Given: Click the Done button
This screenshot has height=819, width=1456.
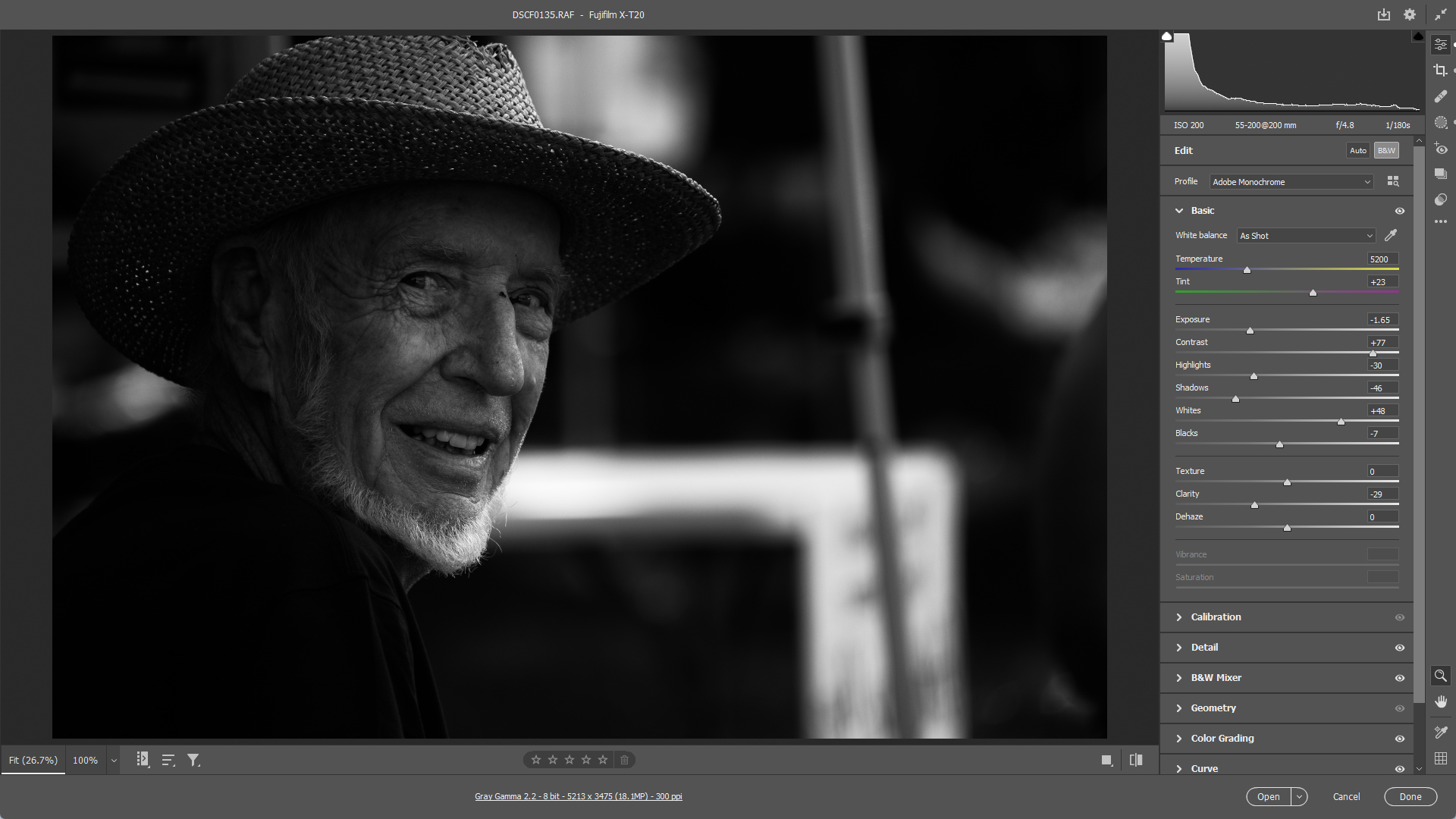Looking at the screenshot, I should pyautogui.click(x=1410, y=796).
